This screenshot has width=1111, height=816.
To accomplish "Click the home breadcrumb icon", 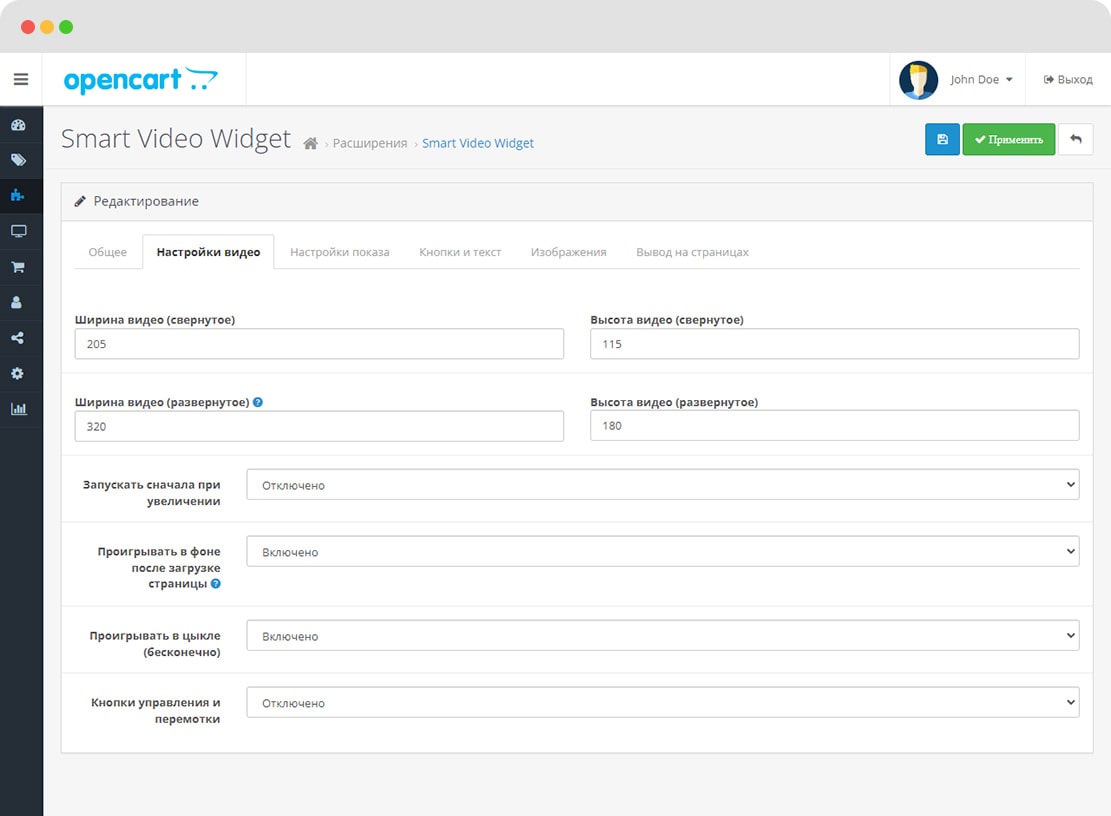I will click(310, 144).
